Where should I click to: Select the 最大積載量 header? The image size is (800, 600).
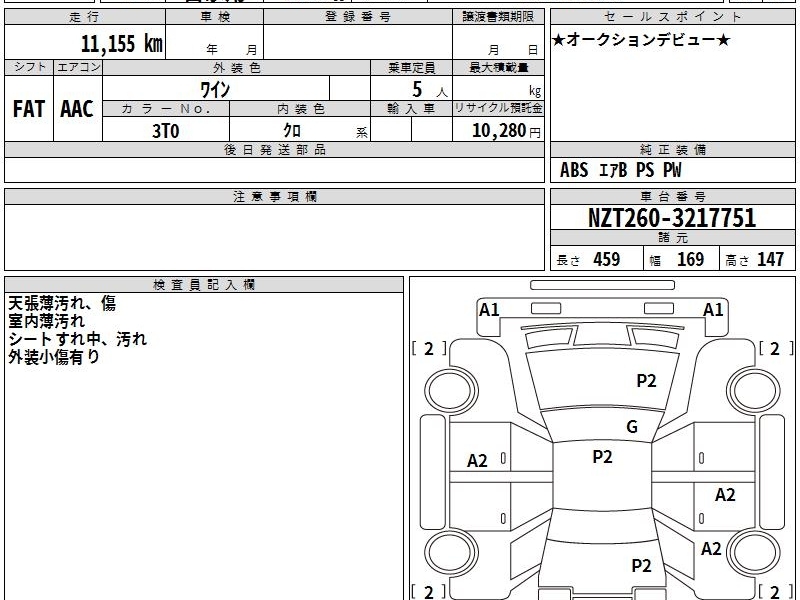tap(498, 67)
